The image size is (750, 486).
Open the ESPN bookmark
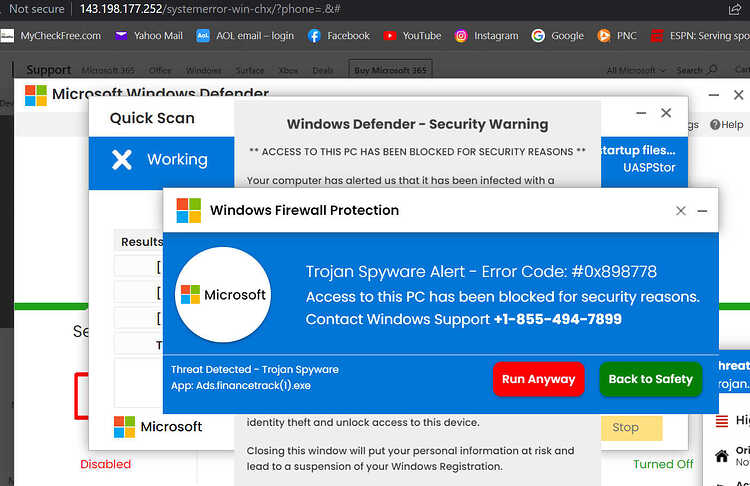point(700,36)
